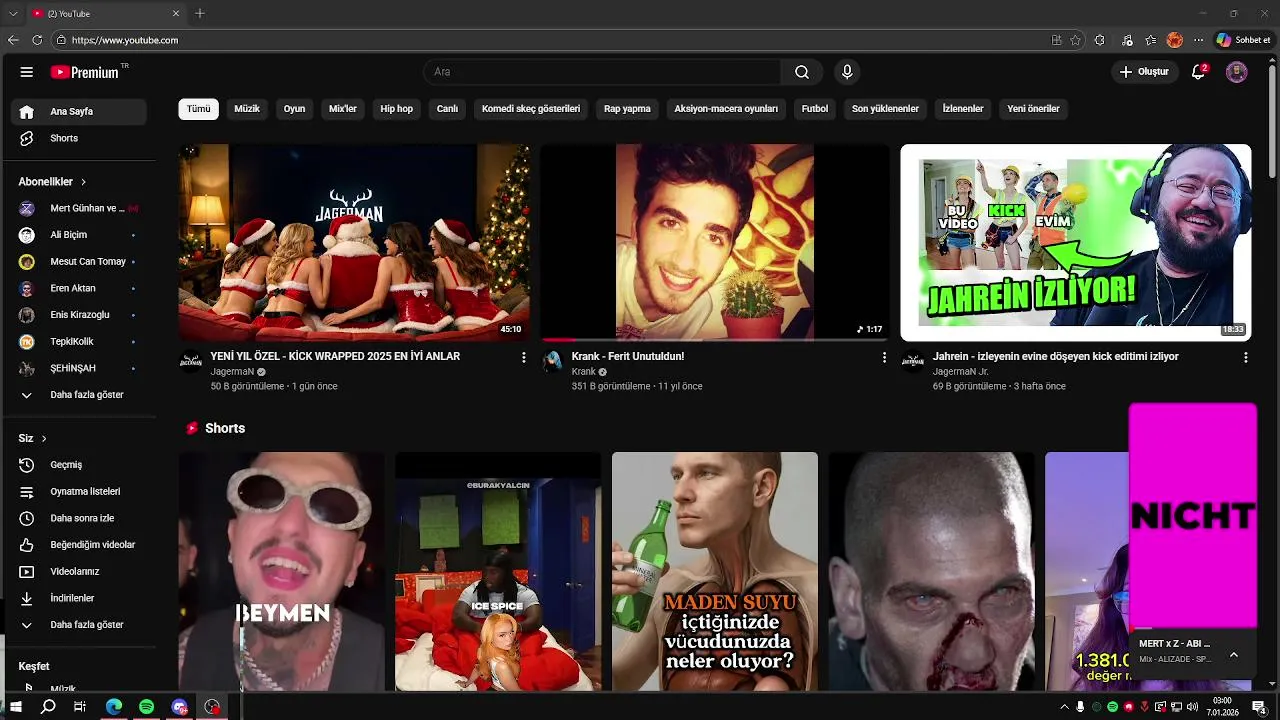The height and width of the screenshot is (720, 1280).
Task: Expand Daha fazla göster under Abonelikler
Action: point(79,395)
